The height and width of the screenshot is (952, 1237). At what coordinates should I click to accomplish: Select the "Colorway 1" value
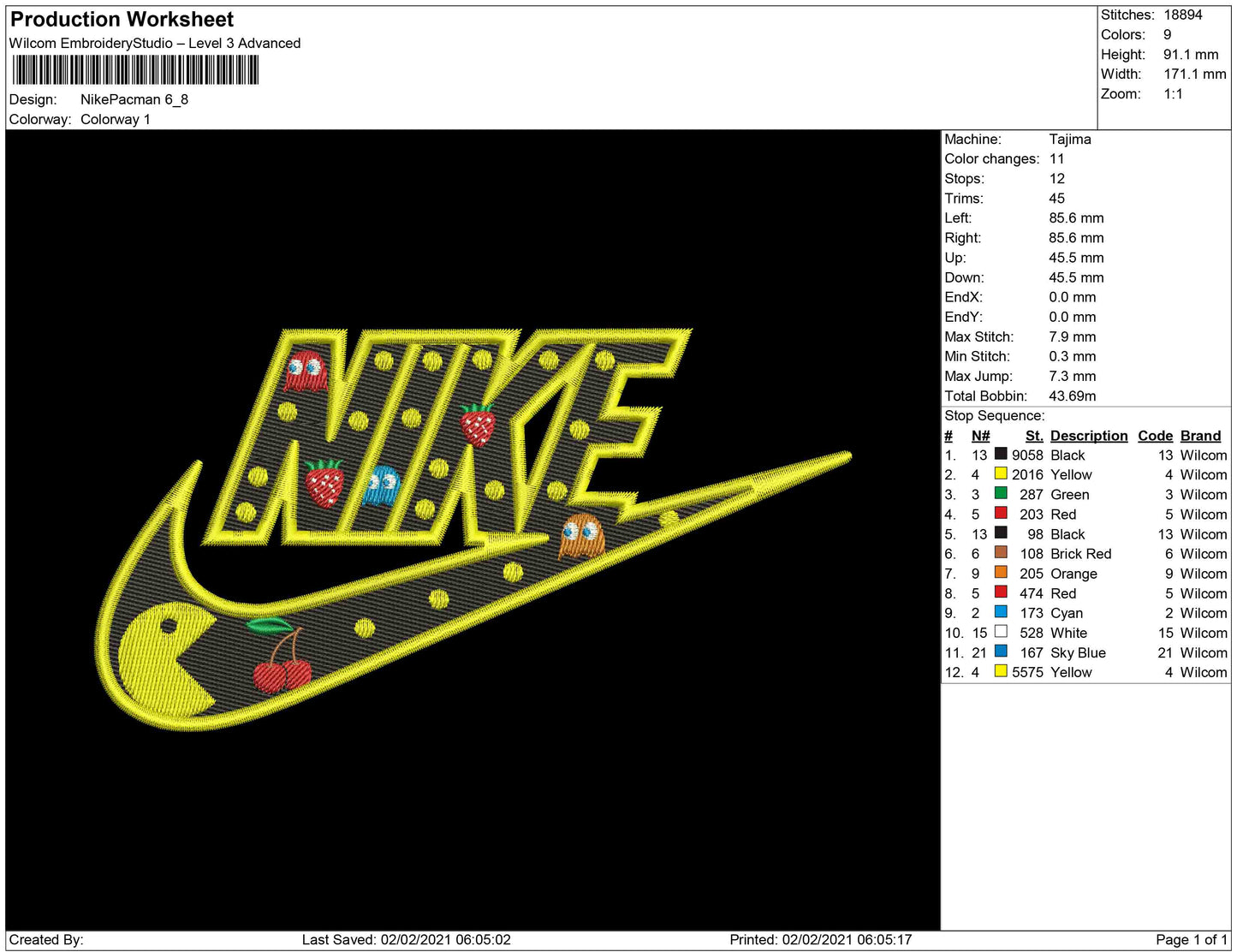(x=116, y=119)
